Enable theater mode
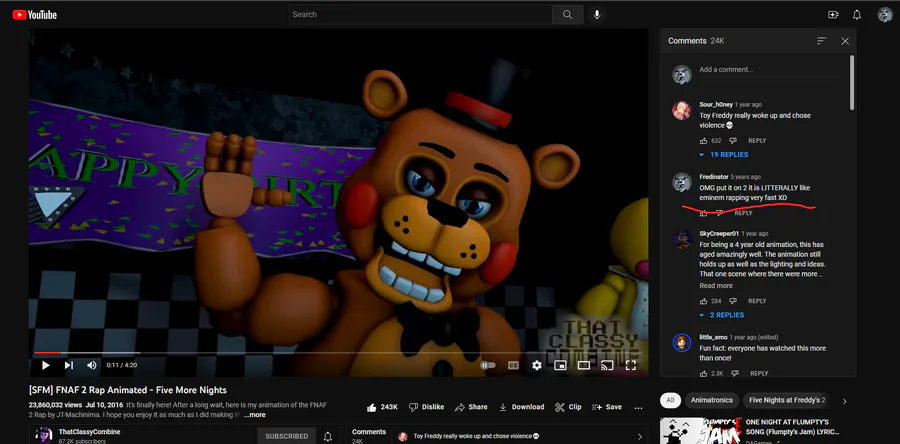This screenshot has height=444, width=900. click(x=584, y=365)
